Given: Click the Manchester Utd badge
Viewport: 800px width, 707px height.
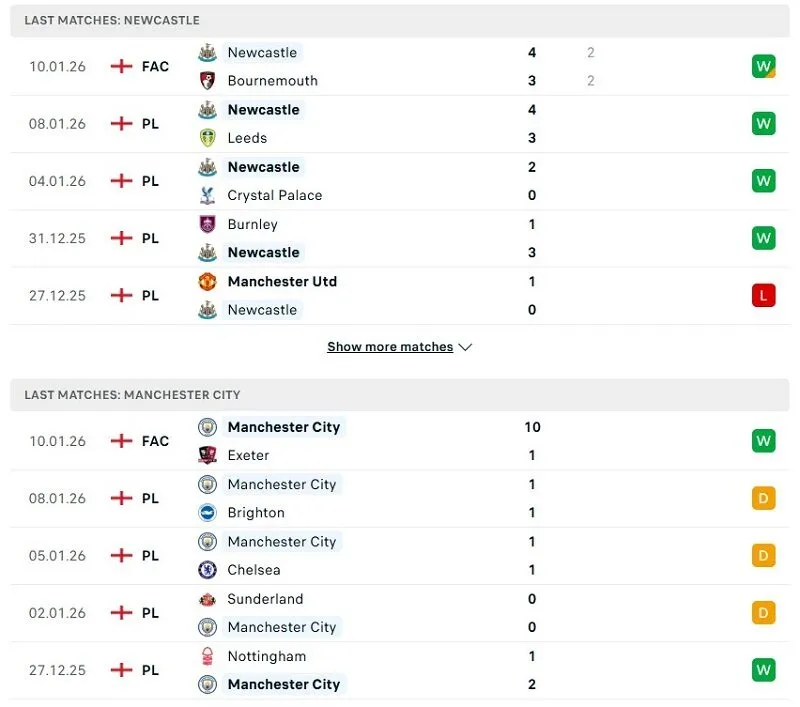Looking at the screenshot, I should (207, 281).
